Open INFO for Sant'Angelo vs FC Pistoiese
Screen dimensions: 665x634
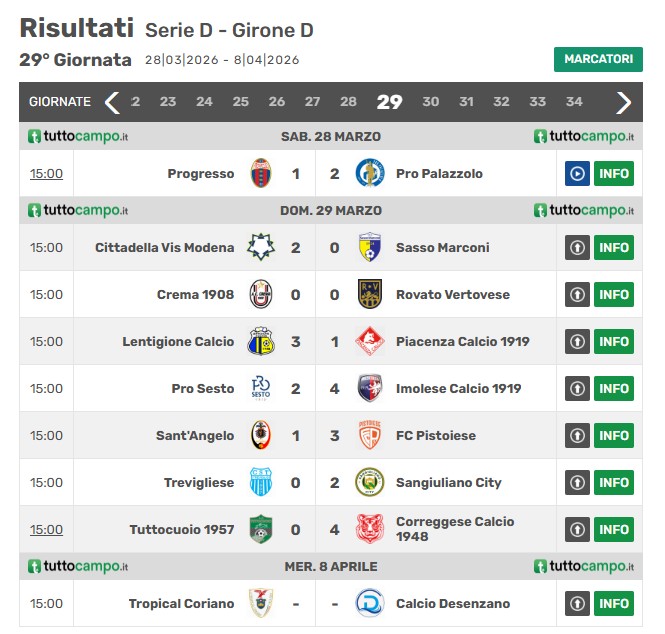point(614,436)
